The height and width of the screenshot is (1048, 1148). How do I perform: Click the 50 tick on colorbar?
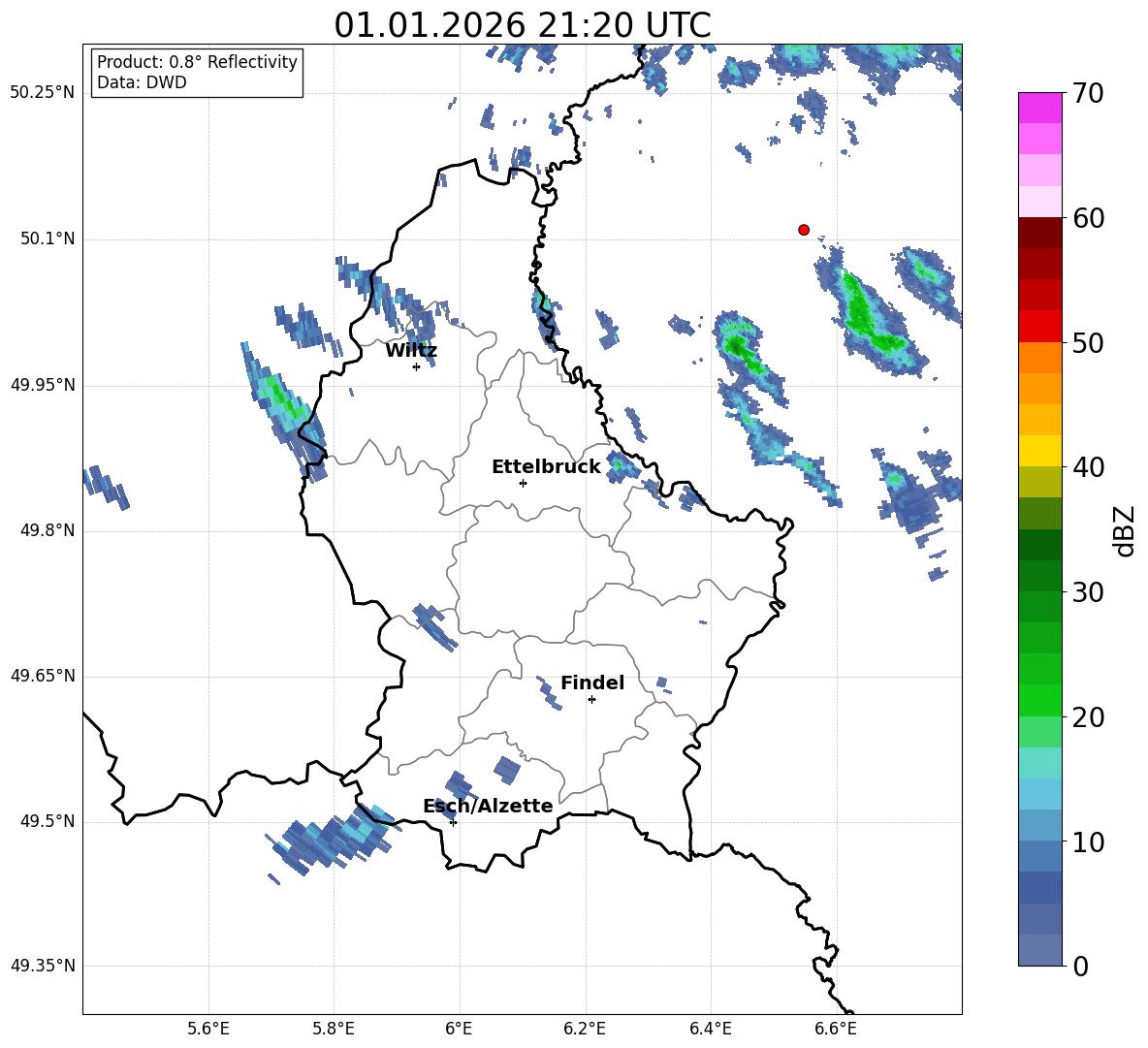1088,342
